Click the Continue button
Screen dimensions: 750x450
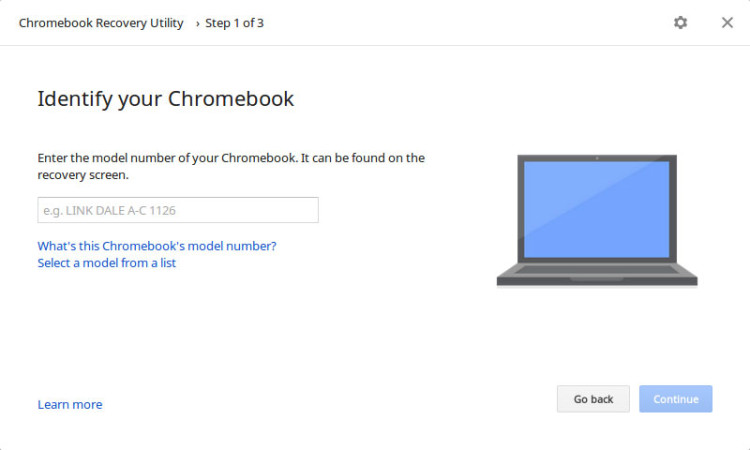point(676,399)
